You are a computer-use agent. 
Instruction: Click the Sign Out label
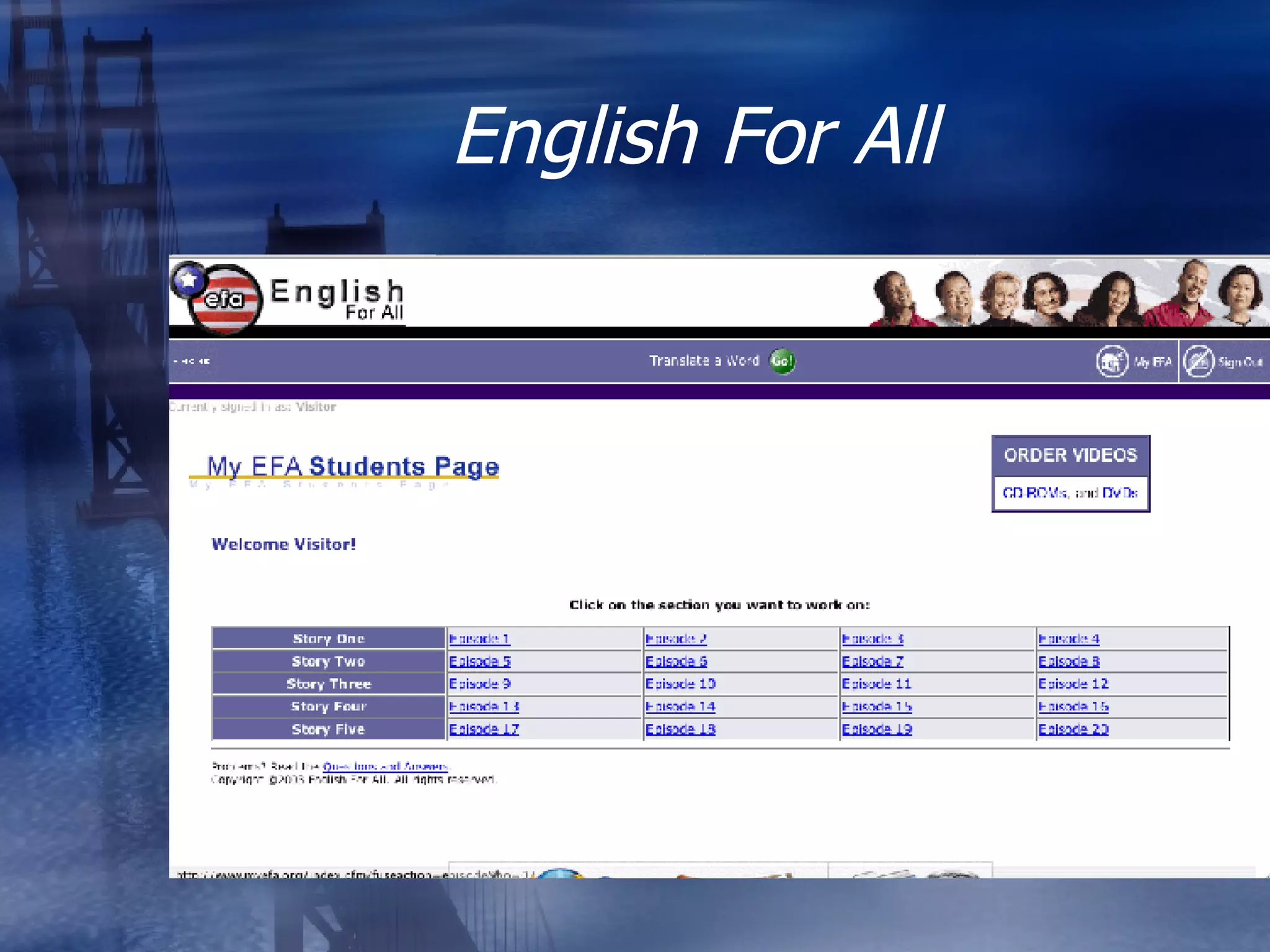[1240, 362]
